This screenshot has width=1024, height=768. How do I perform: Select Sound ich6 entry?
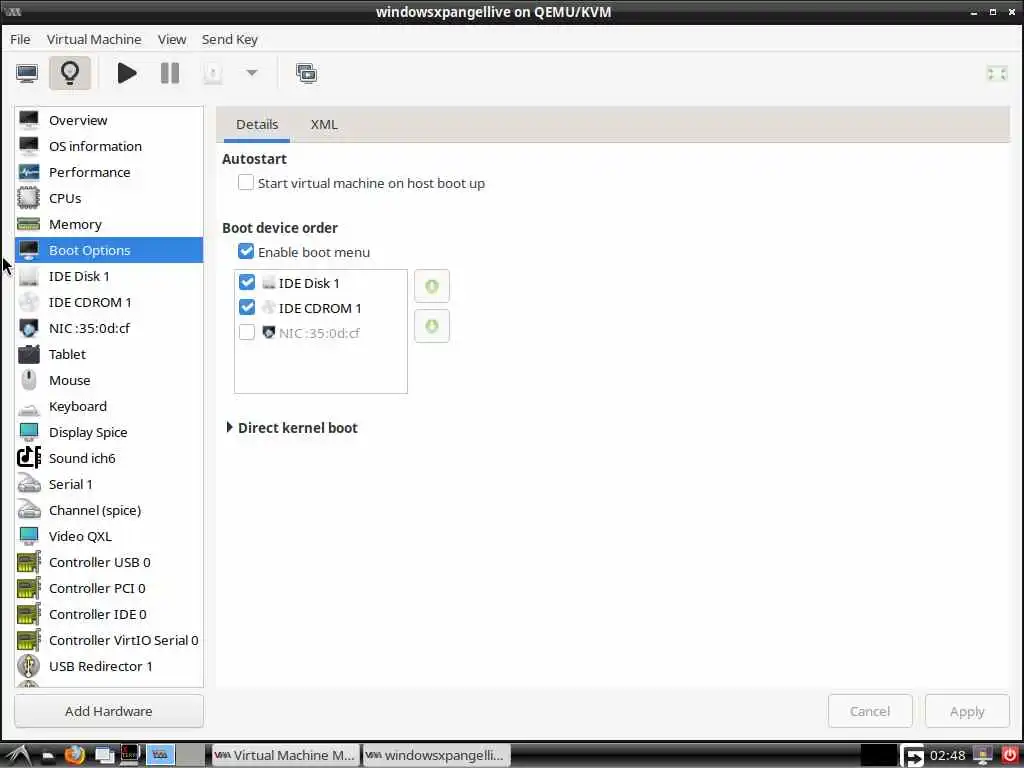(x=109, y=458)
